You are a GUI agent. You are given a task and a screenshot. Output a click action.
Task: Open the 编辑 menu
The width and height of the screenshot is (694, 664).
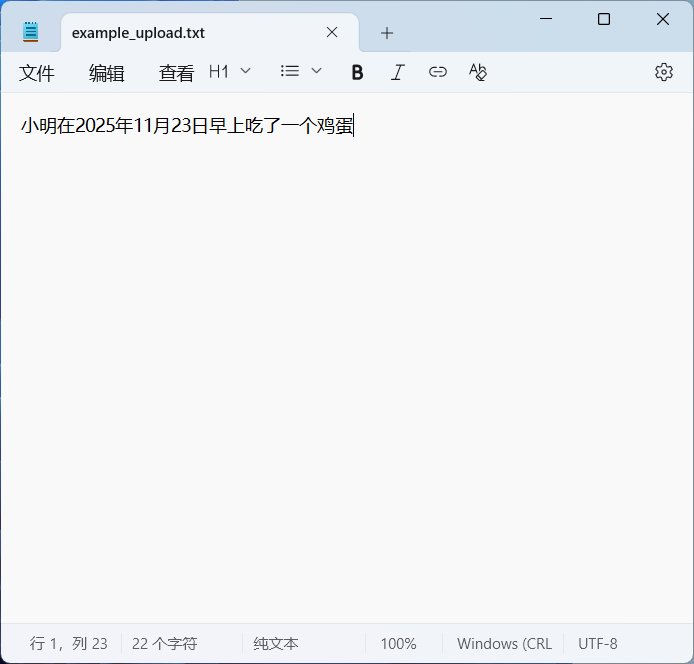106,73
